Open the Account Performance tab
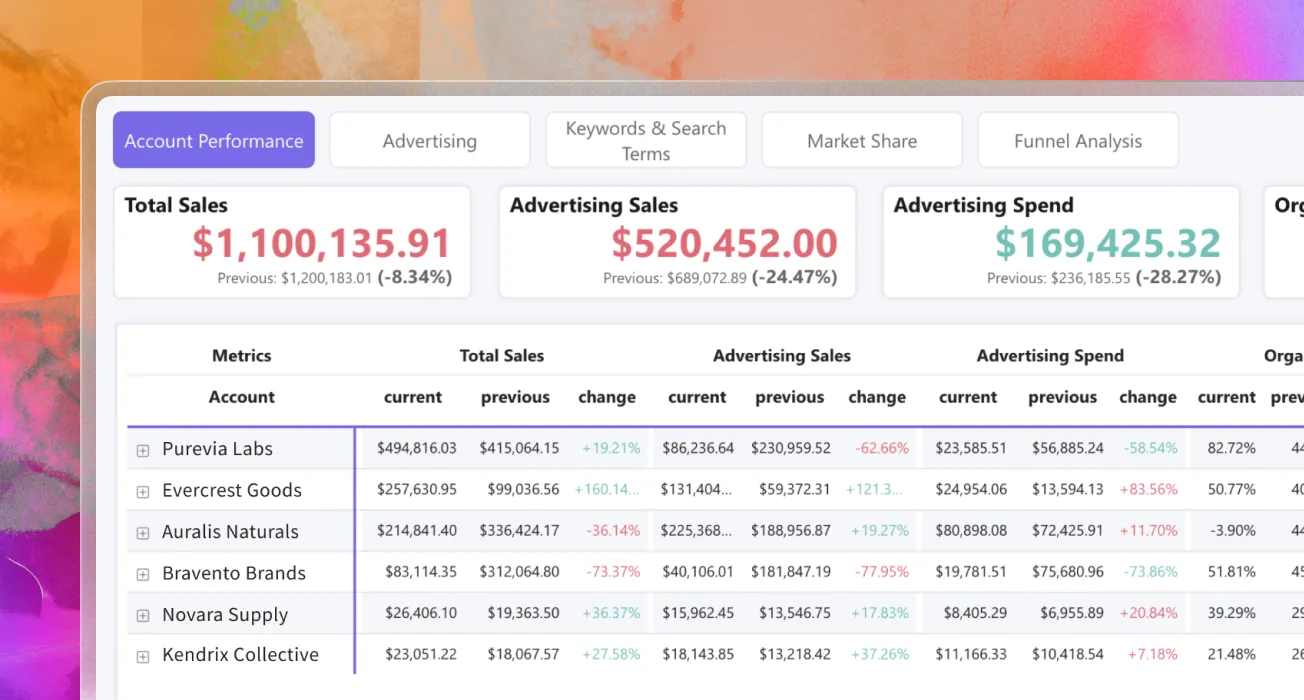This screenshot has height=700, width=1304. 214,140
